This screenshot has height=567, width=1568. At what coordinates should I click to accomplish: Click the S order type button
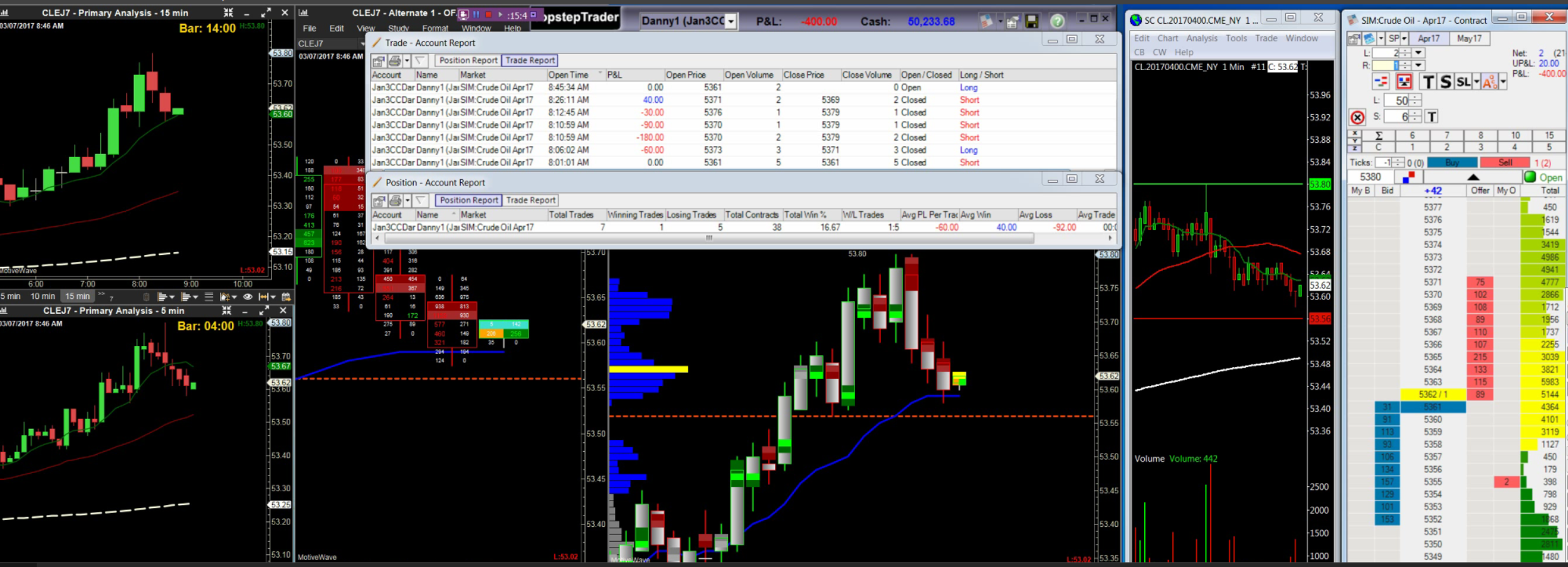click(1446, 82)
